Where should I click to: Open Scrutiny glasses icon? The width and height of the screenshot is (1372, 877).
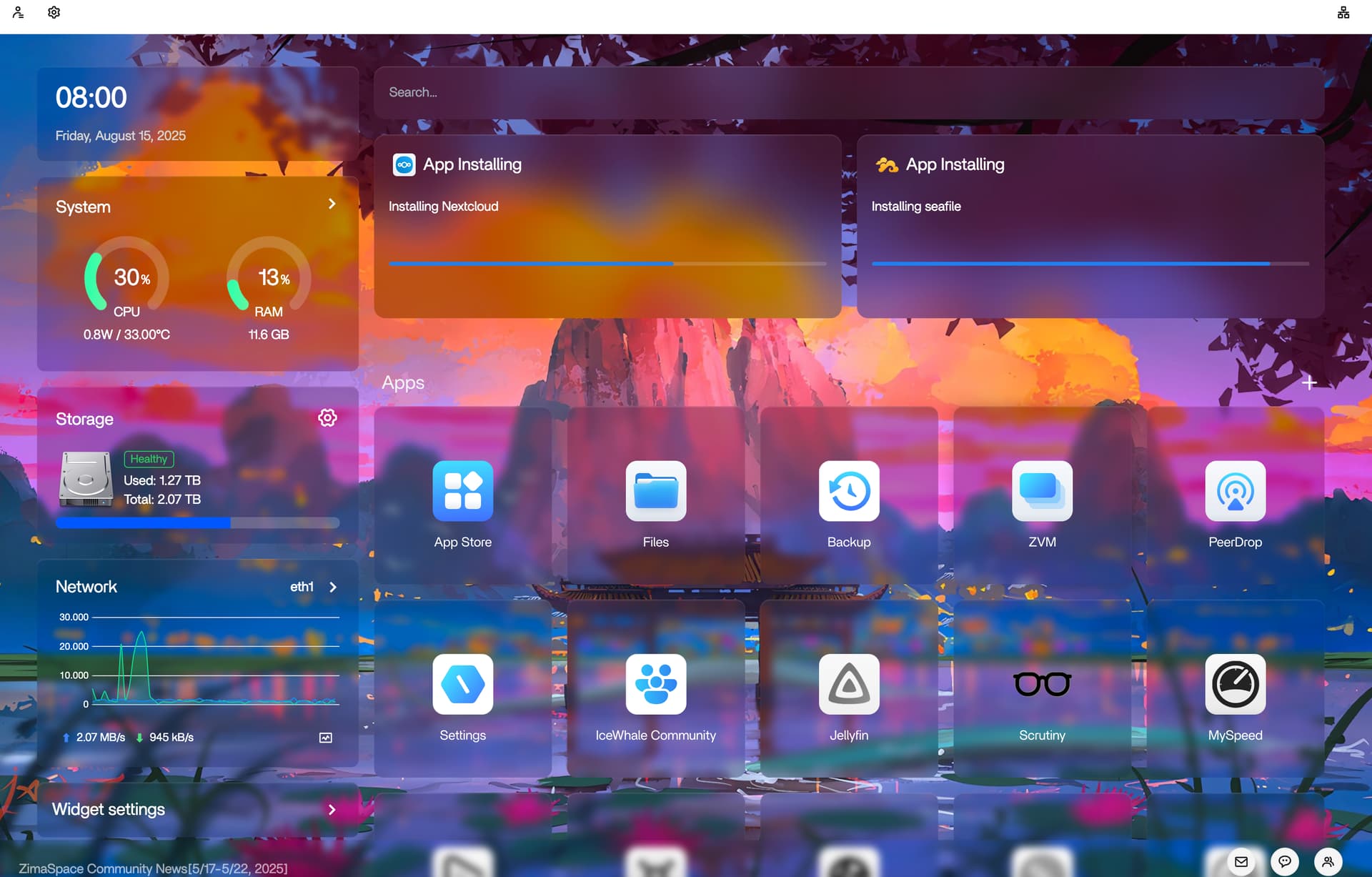[x=1042, y=684]
